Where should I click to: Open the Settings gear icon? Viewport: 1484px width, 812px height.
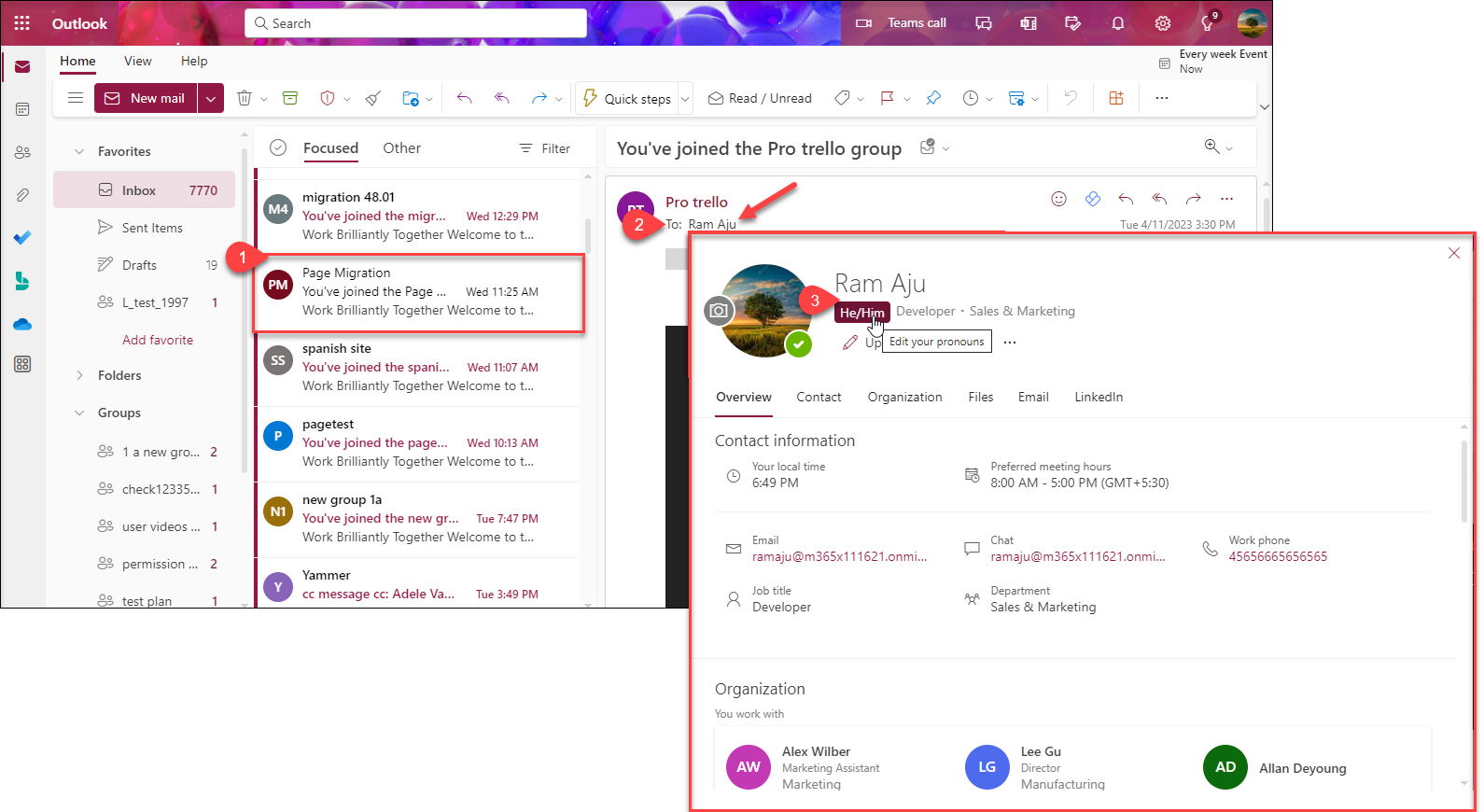(1162, 23)
